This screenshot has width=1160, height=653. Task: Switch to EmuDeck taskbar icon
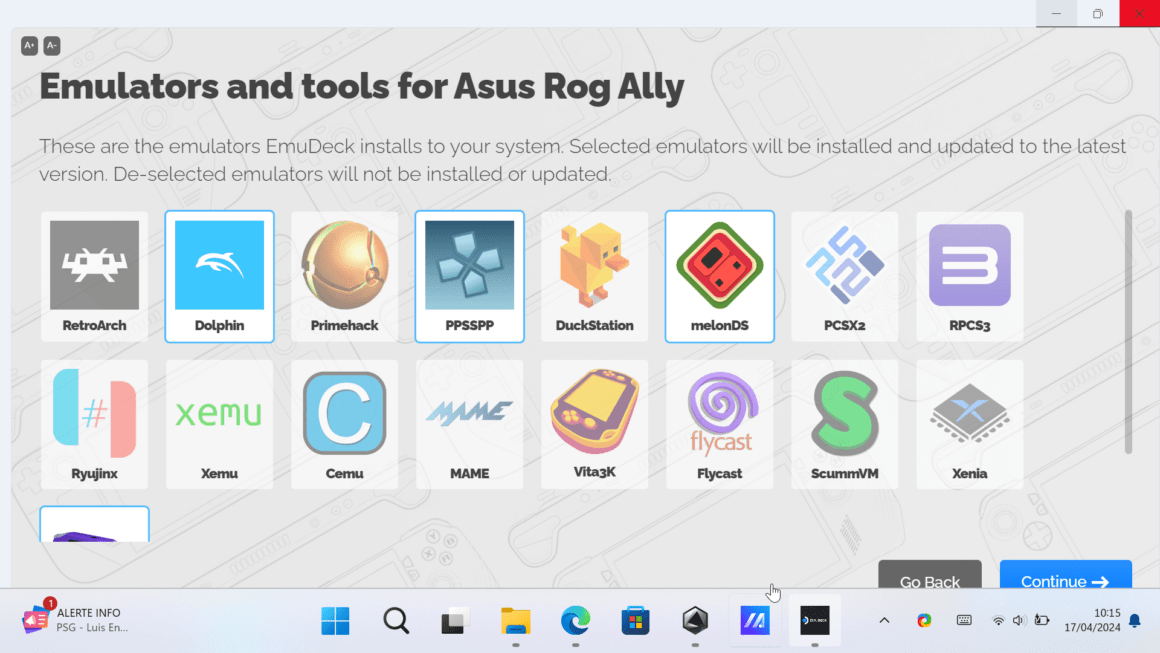click(x=815, y=620)
